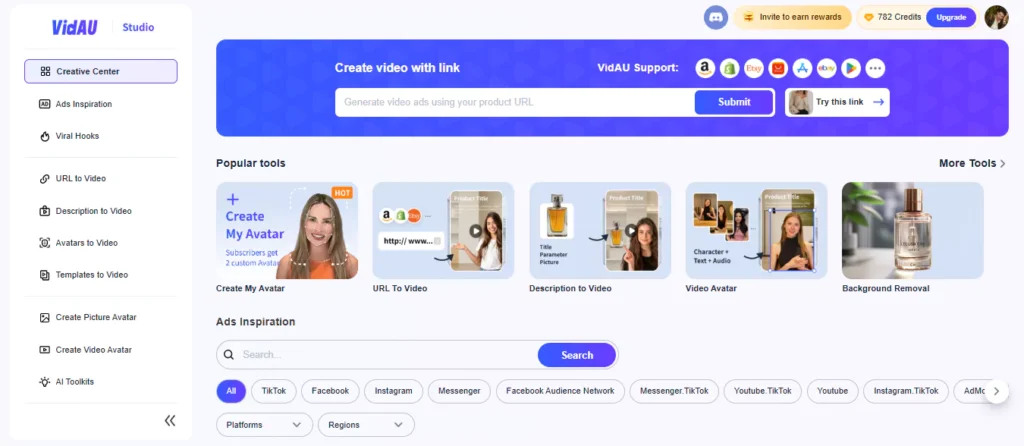Show more supported platforms ellipsis icon
This screenshot has height=446, width=1024.
(875, 68)
